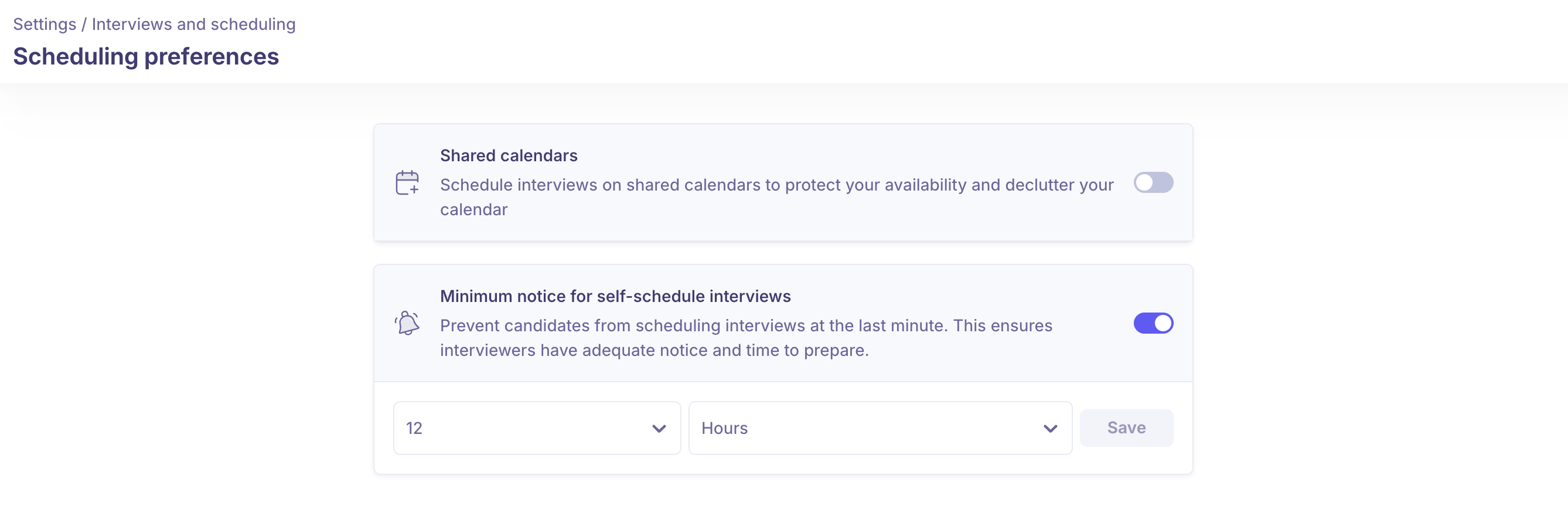The height and width of the screenshot is (516, 1568).
Task: Click the shared calendar plus icon
Action: (407, 183)
